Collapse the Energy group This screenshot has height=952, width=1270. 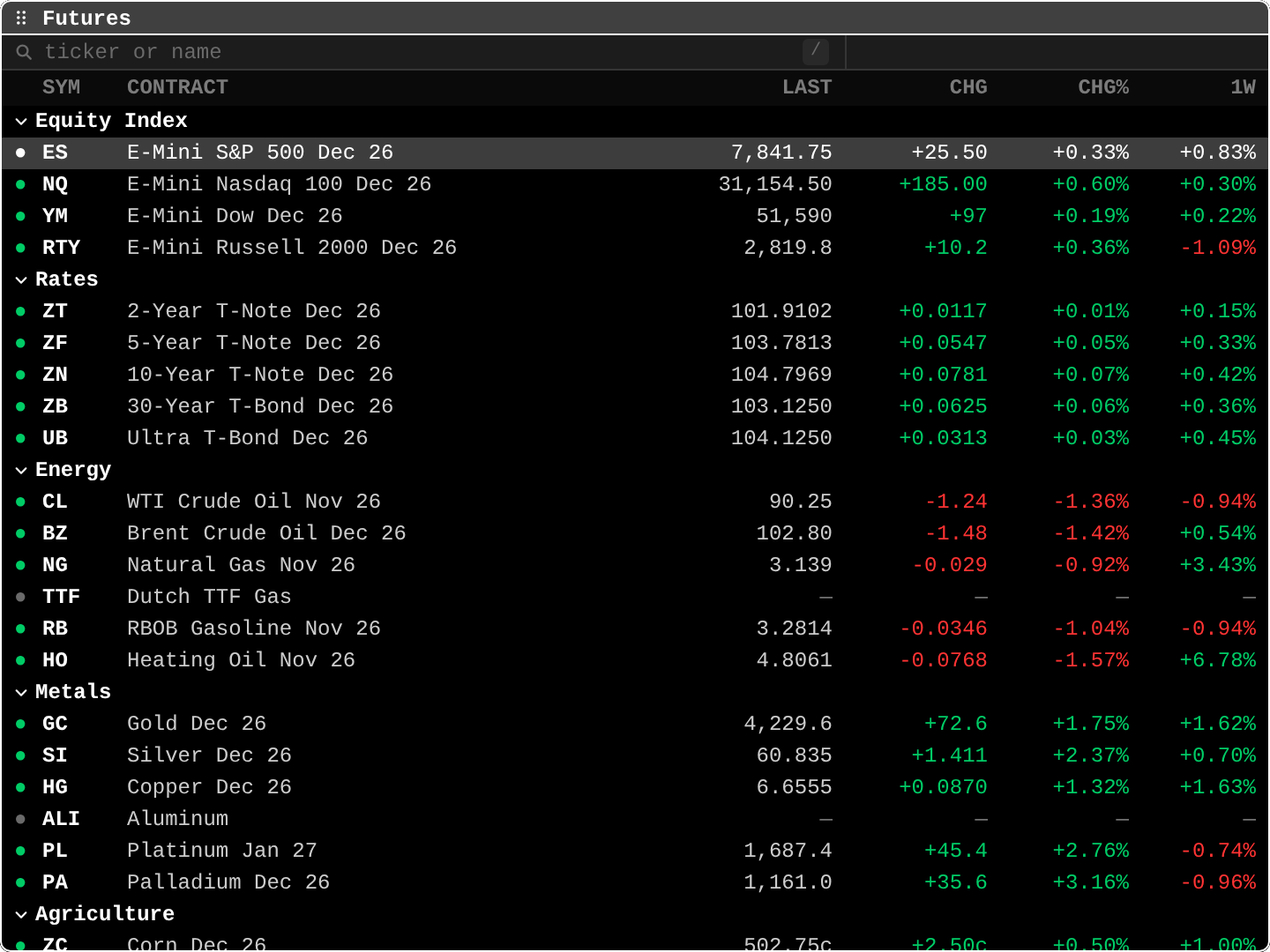pyautogui.click(x=21, y=470)
